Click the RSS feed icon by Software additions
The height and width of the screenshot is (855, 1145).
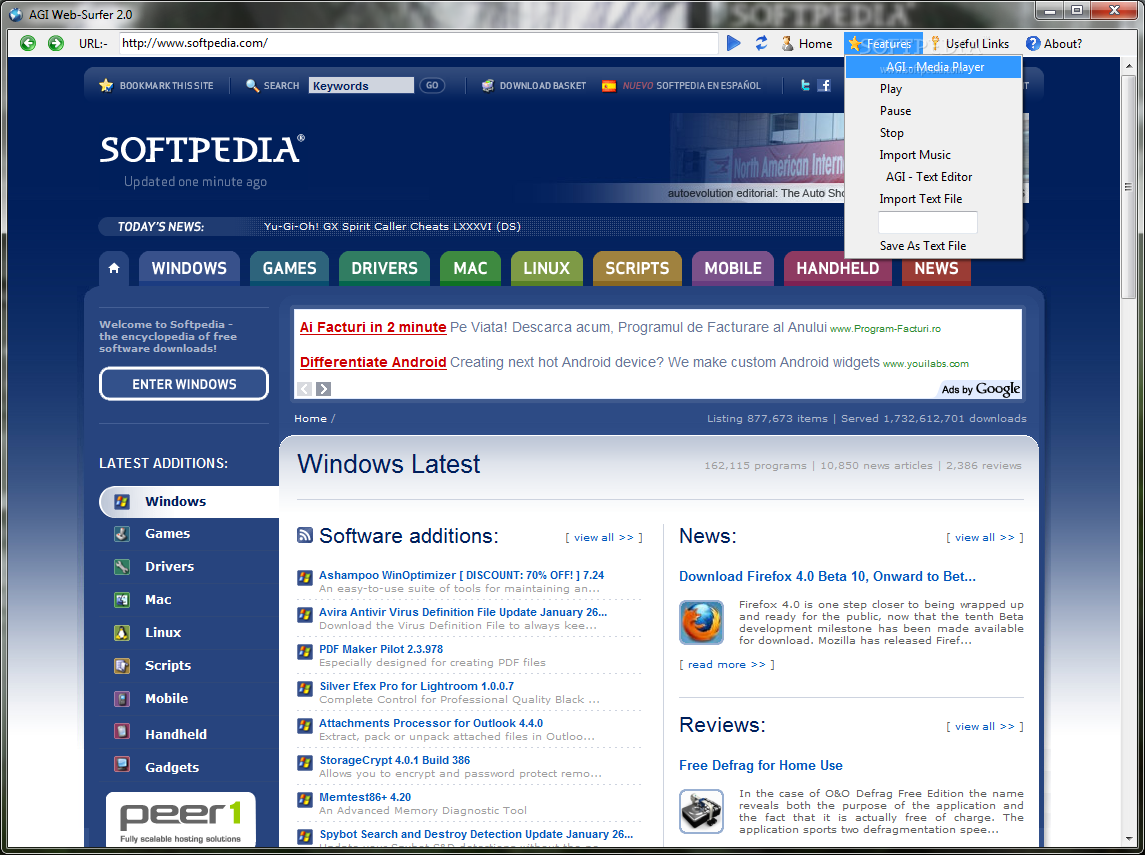click(305, 535)
